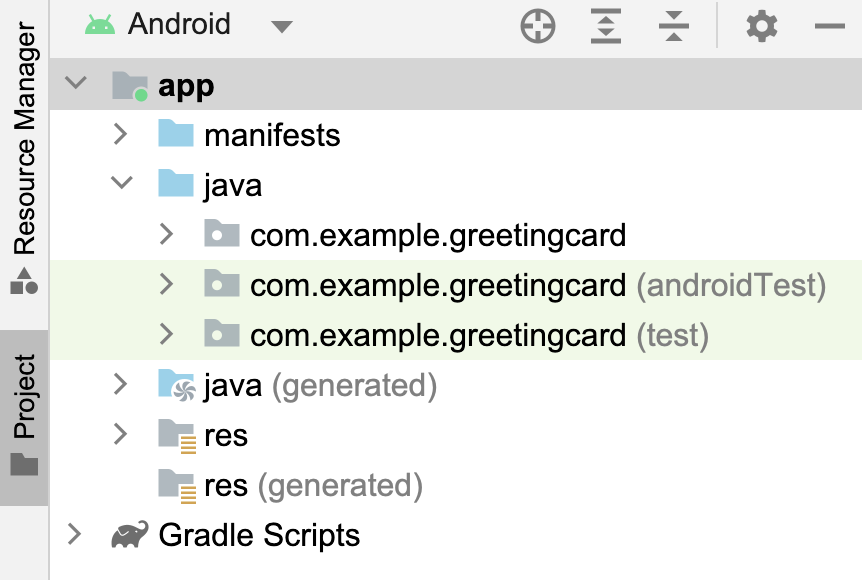
Task: Click the app module folder icon
Action: (x=130, y=86)
